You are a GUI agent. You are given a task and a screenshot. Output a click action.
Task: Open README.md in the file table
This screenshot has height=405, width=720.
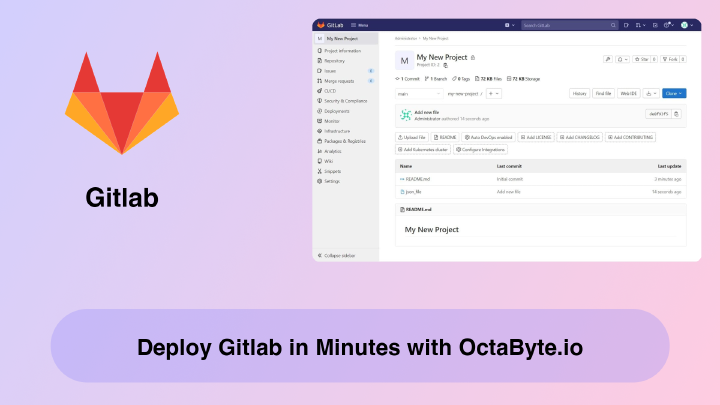[417, 179]
